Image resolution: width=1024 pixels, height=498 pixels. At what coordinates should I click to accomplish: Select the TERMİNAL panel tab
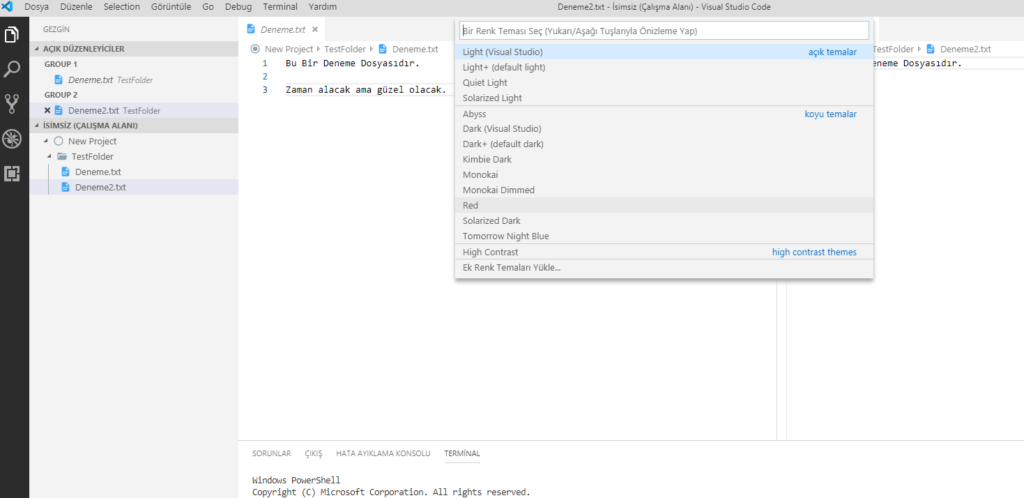[x=462, y=453]
